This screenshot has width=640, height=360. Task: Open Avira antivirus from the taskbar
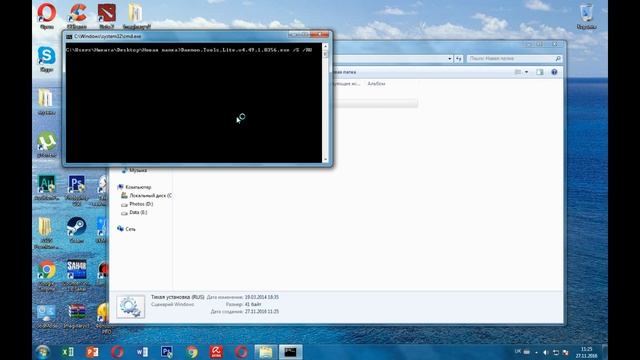pos(216,351)
